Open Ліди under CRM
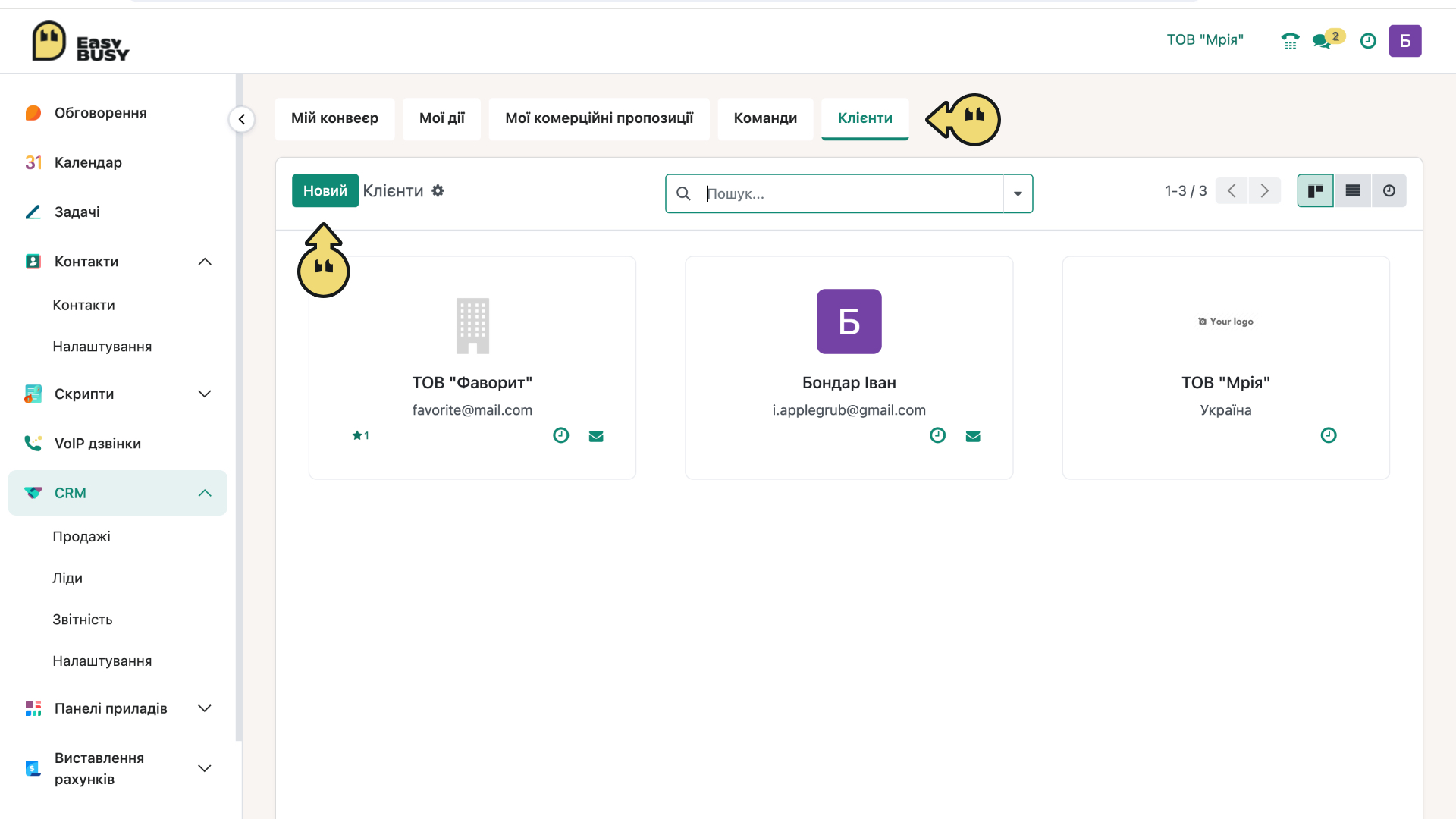 [67, 578]
